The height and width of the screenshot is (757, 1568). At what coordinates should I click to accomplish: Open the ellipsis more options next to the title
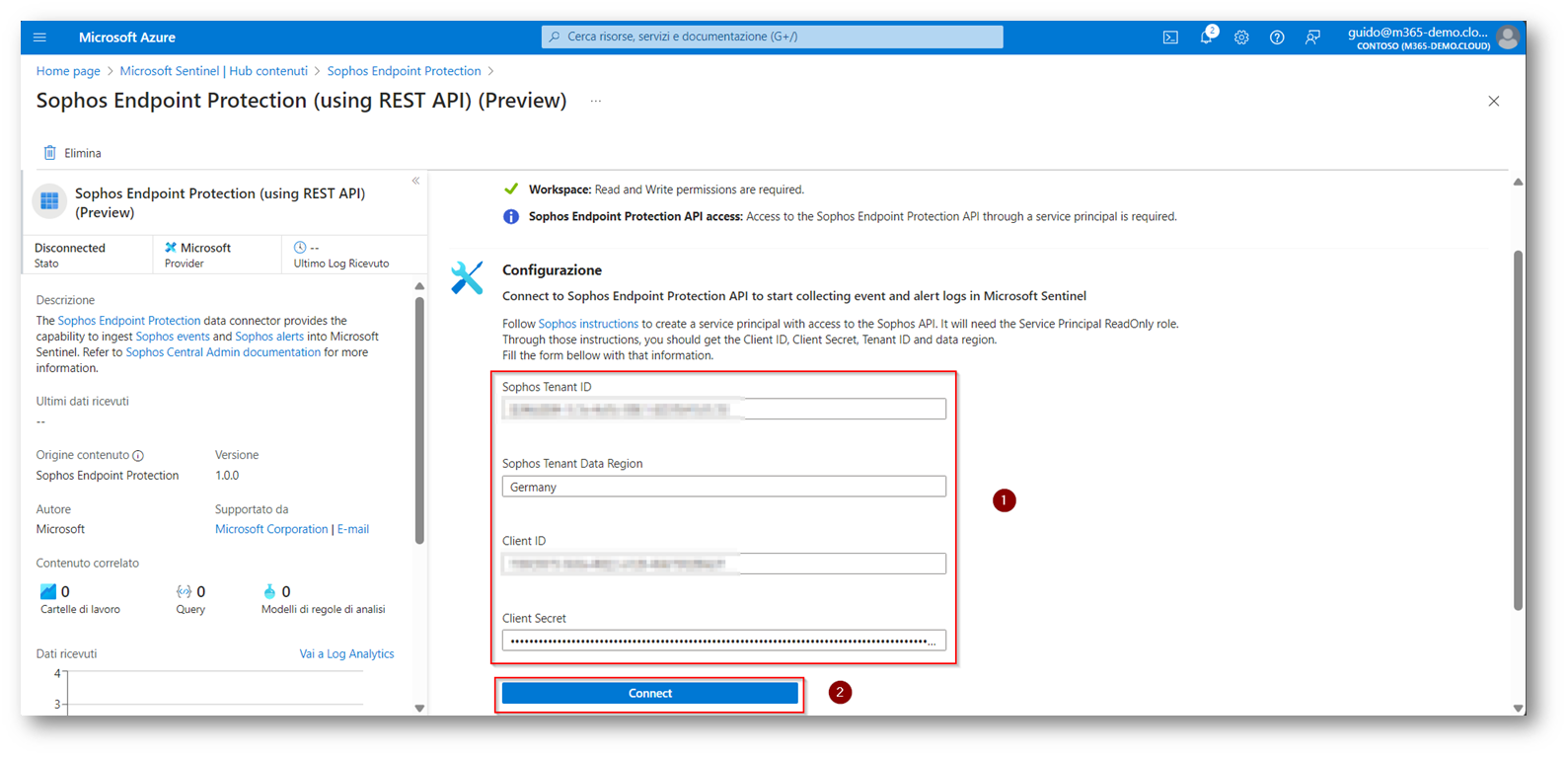[x=596, y=101]
